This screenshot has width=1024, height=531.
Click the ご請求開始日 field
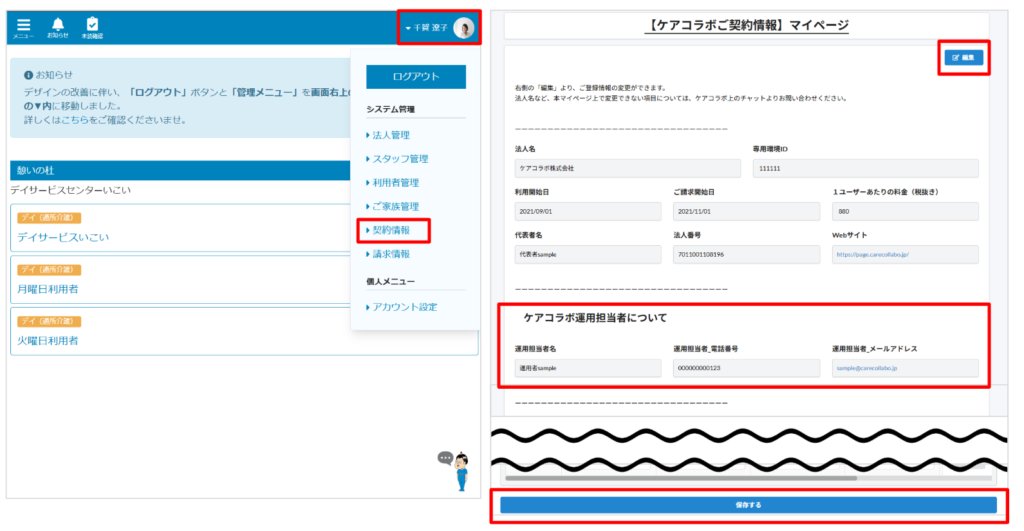746,212
